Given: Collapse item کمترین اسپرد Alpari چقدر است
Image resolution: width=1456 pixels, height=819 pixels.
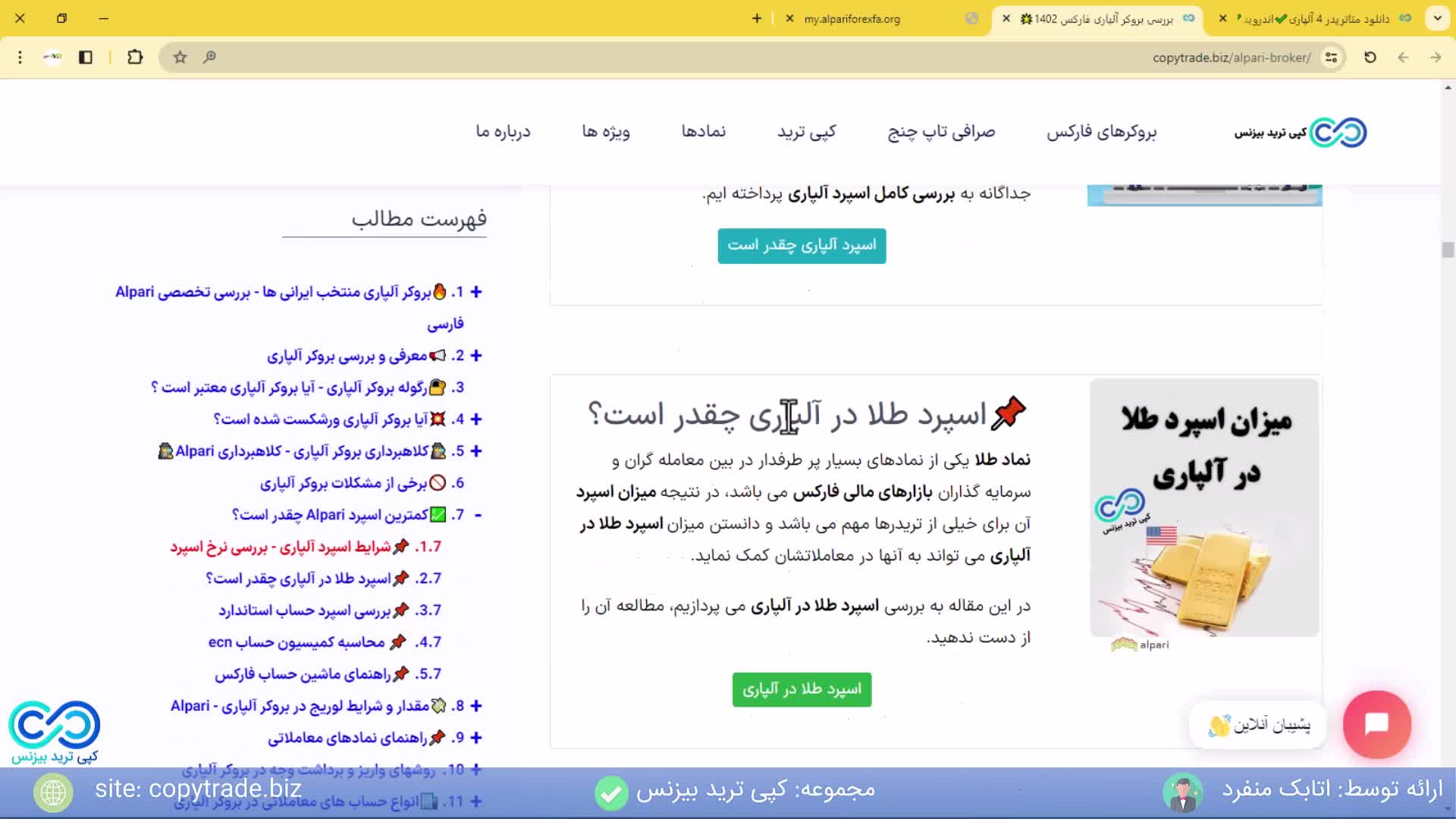Looking at the screenshot, I should pyautogui.click(x=478, y=514).
